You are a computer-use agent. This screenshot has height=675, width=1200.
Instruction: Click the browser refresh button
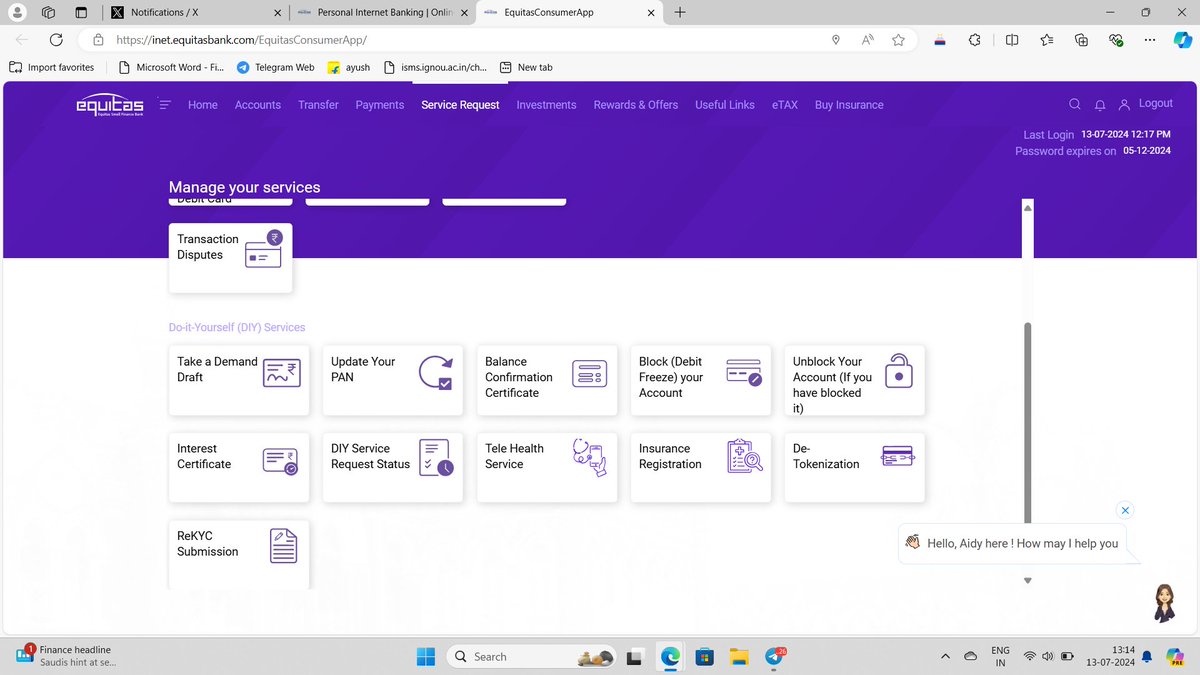[56, 40]
